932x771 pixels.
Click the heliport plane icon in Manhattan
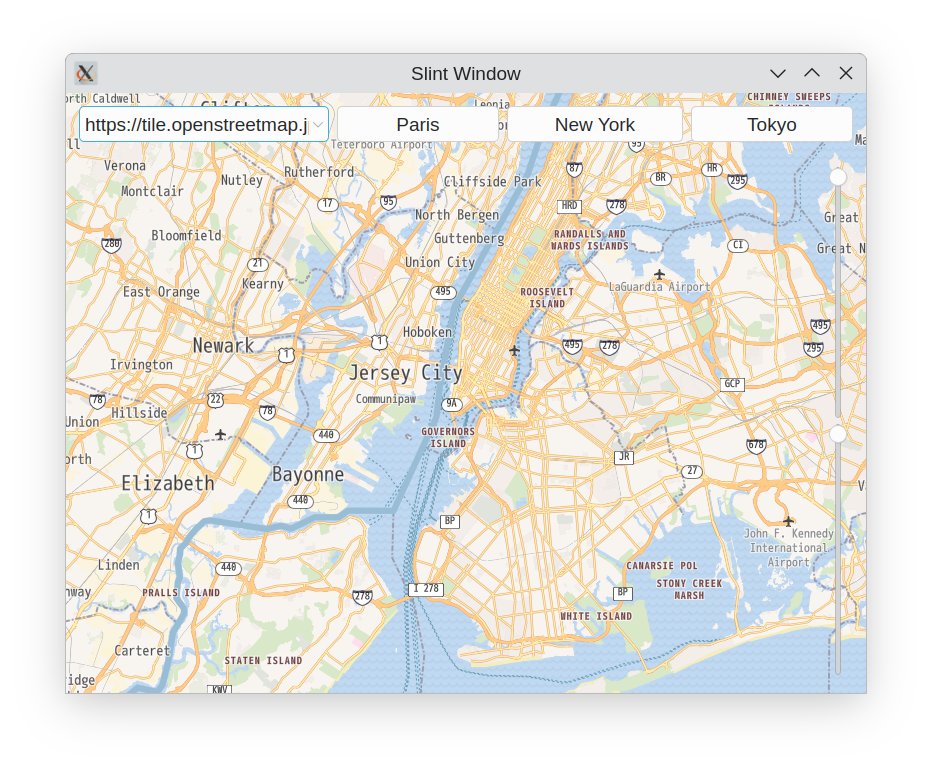click(514, 351)
